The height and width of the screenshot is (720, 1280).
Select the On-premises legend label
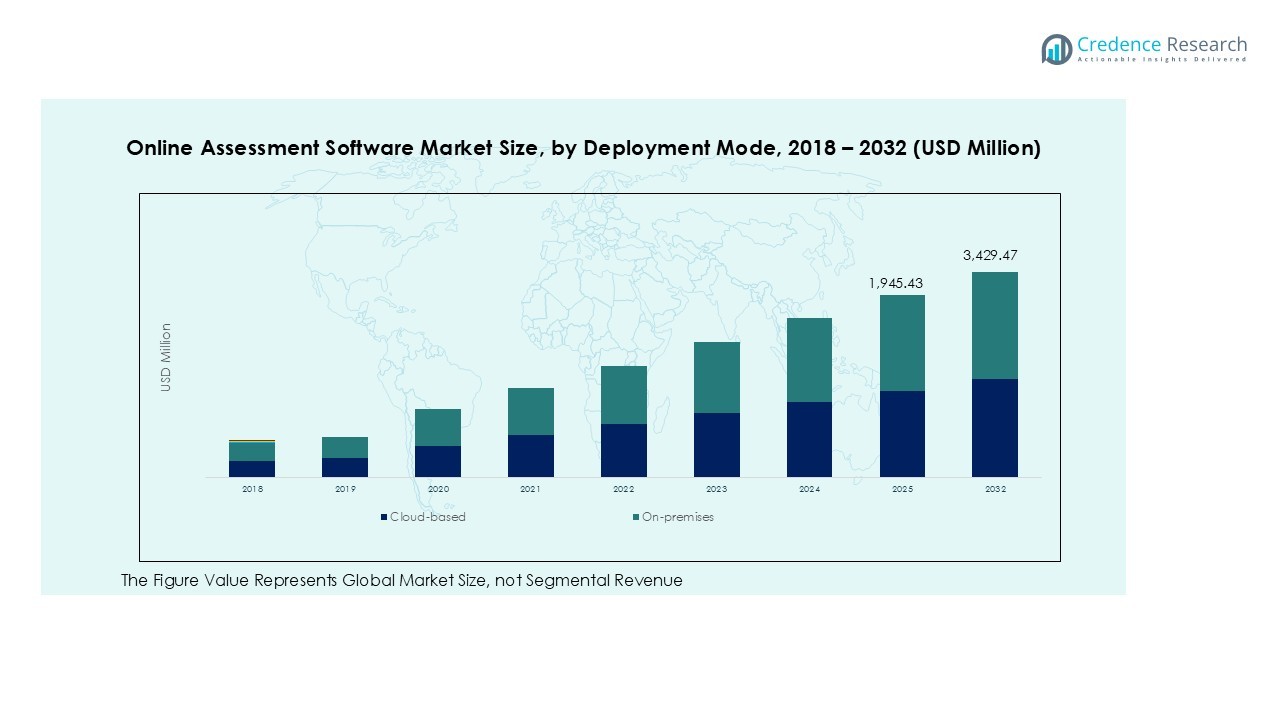[677, 517]
